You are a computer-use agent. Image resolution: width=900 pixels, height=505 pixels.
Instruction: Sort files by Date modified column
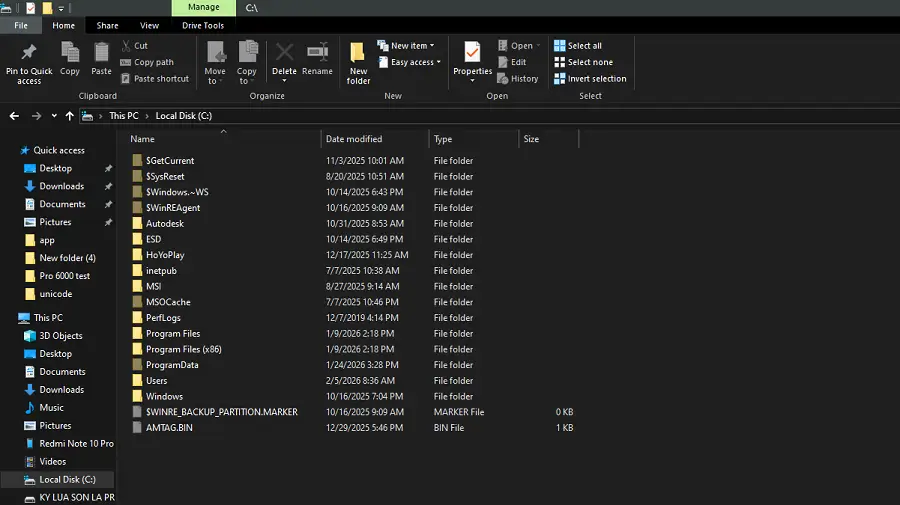[354, 139]
